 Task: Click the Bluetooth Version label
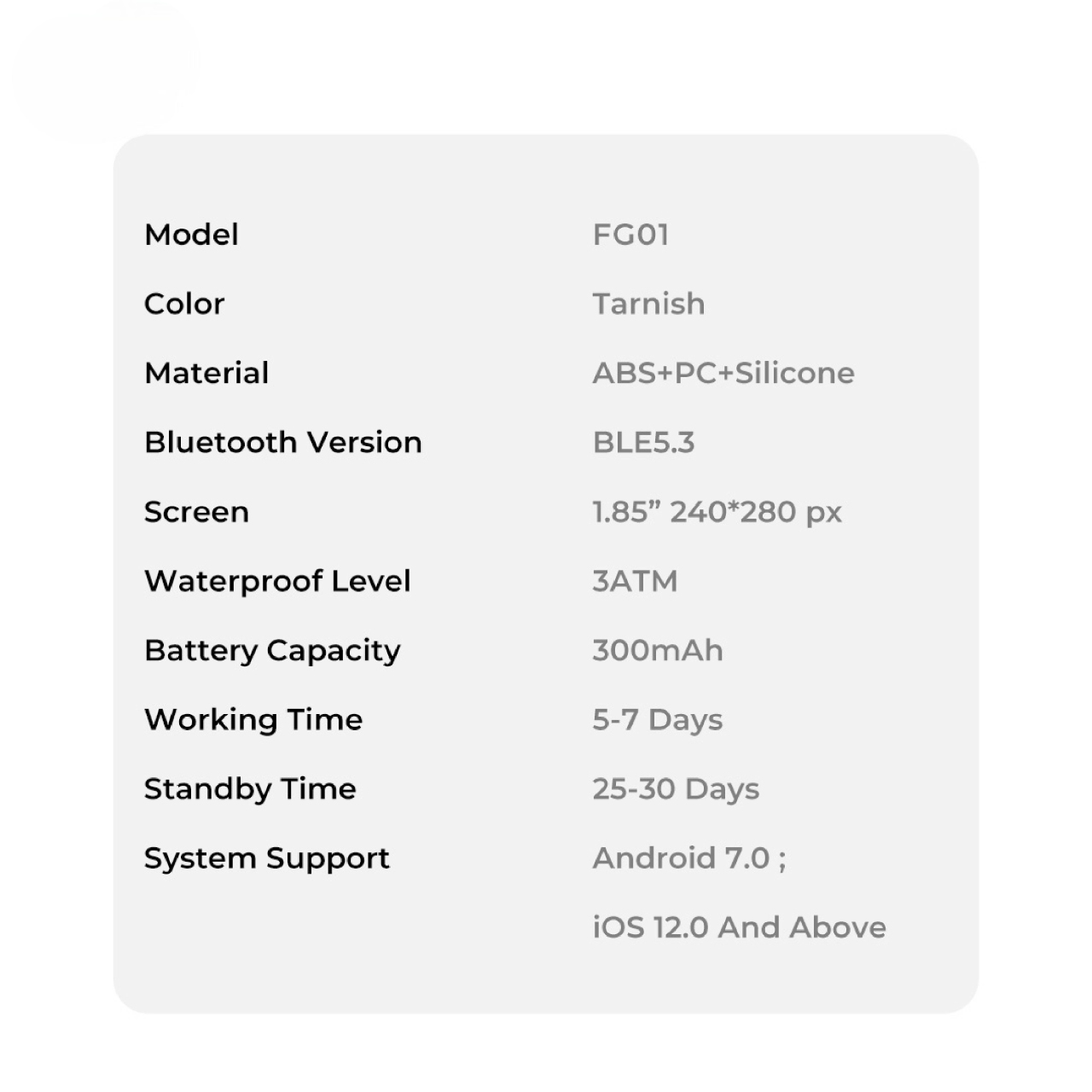point(282,442)
